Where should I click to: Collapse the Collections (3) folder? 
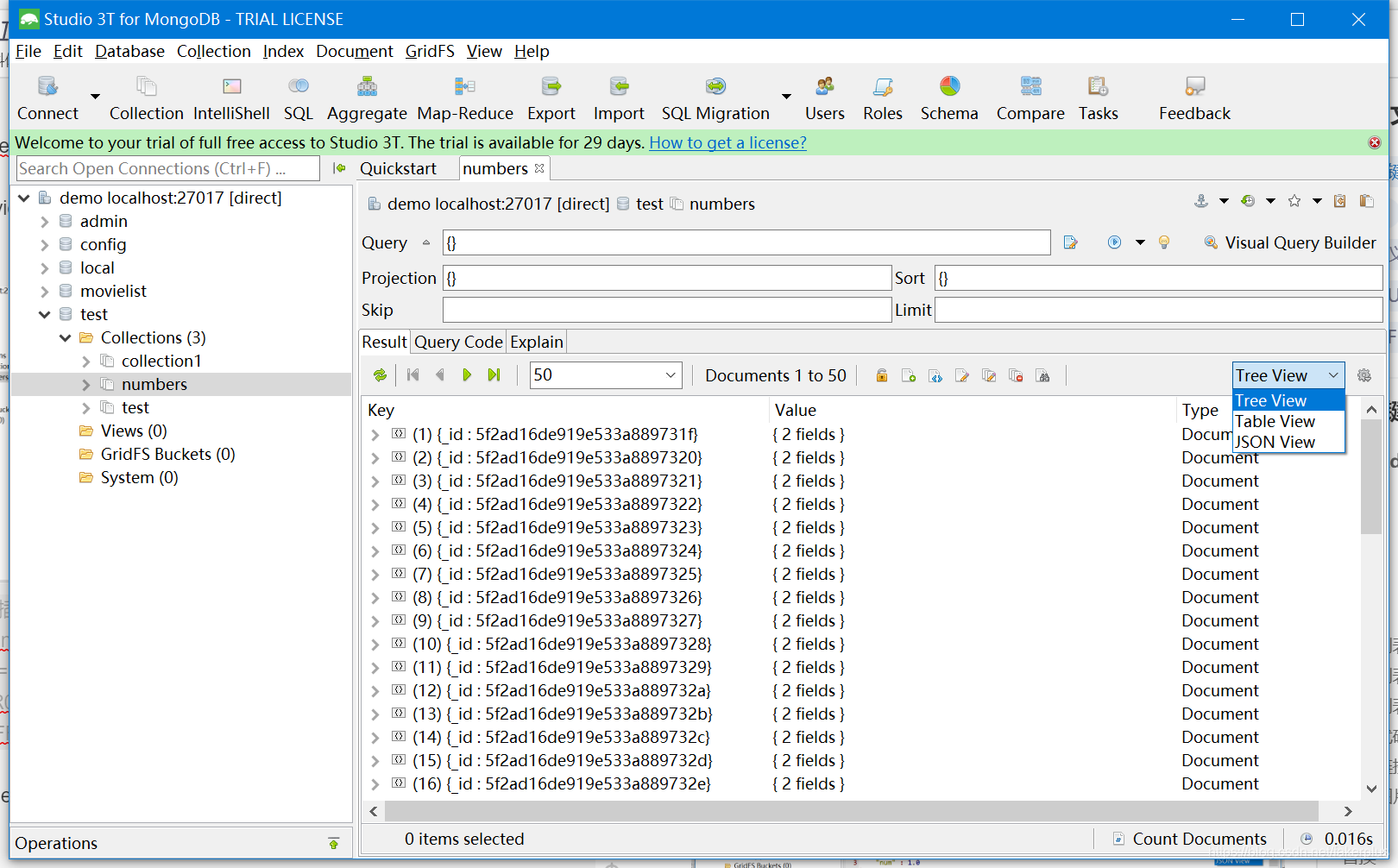(x=65, y=338)
